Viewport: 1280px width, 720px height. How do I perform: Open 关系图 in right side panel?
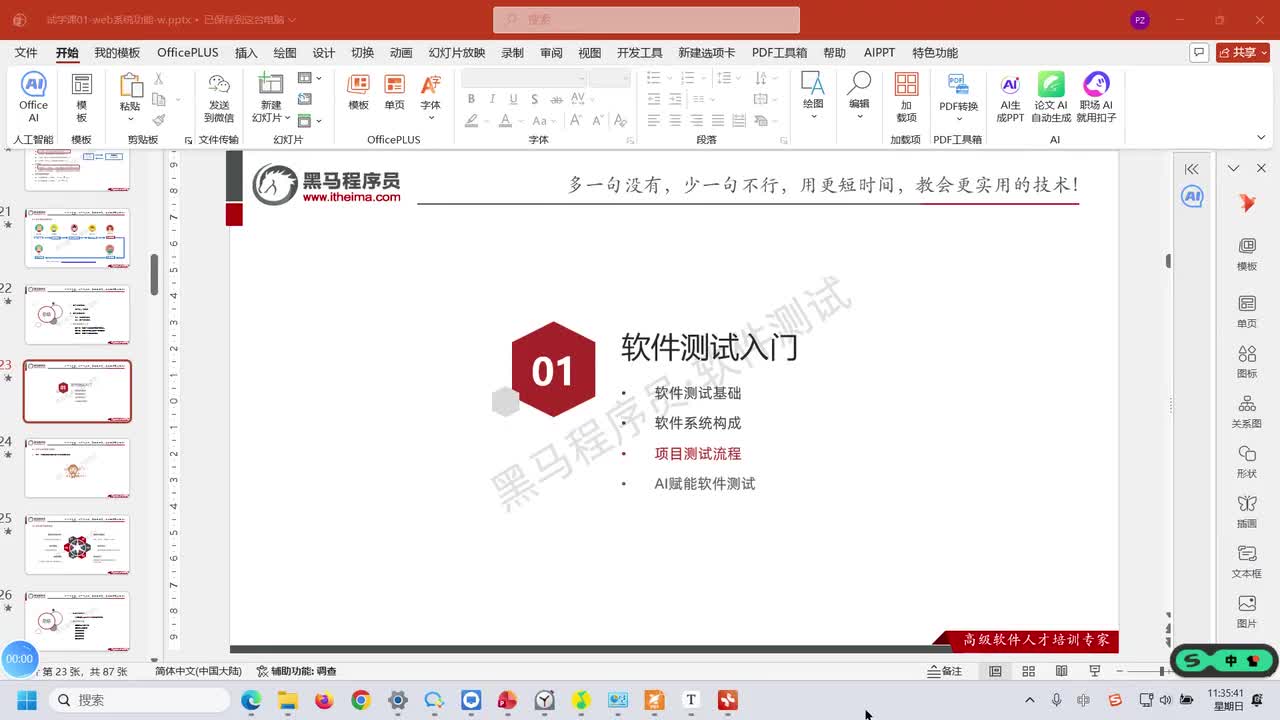click(1247, 412)
